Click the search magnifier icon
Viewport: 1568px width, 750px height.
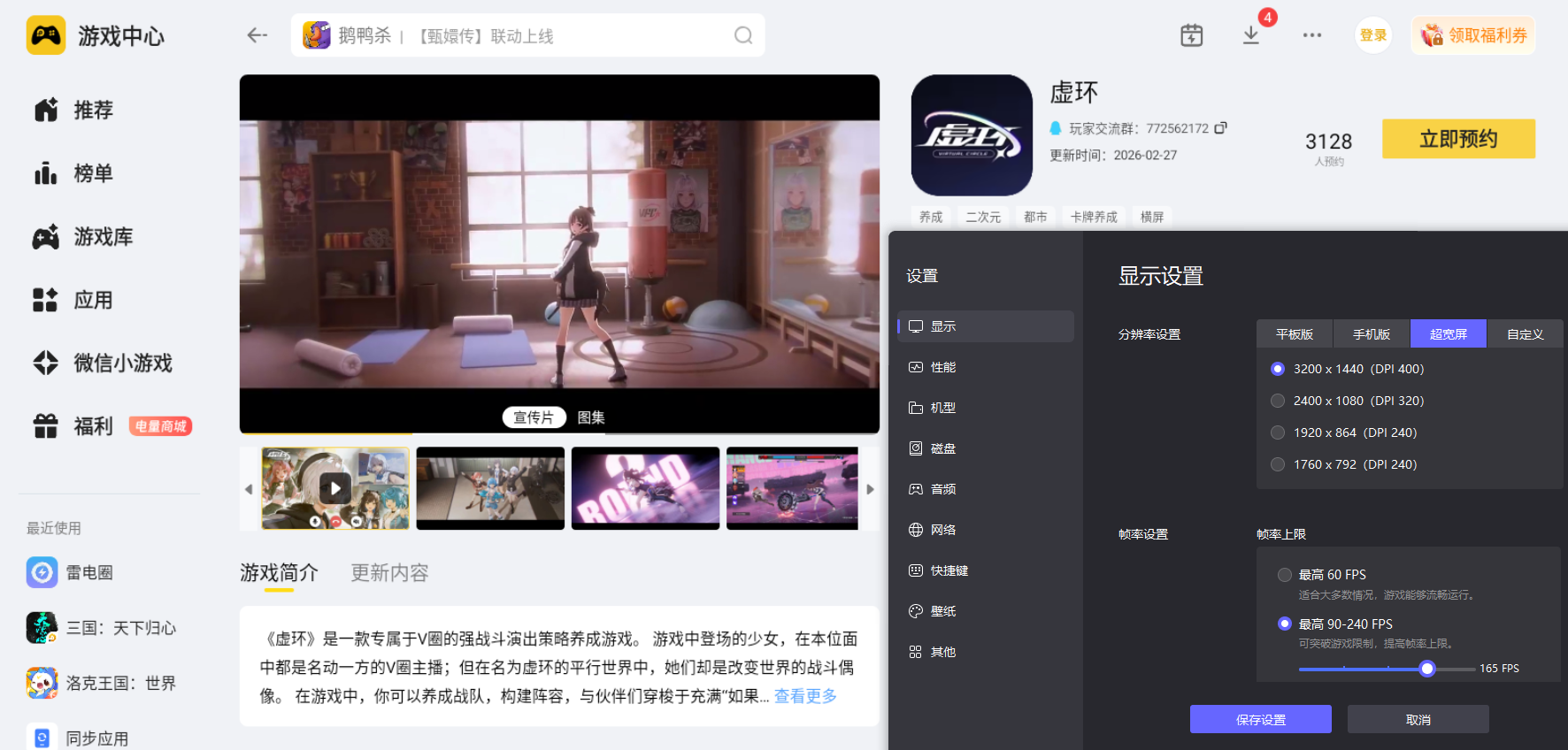click(743, 35)
